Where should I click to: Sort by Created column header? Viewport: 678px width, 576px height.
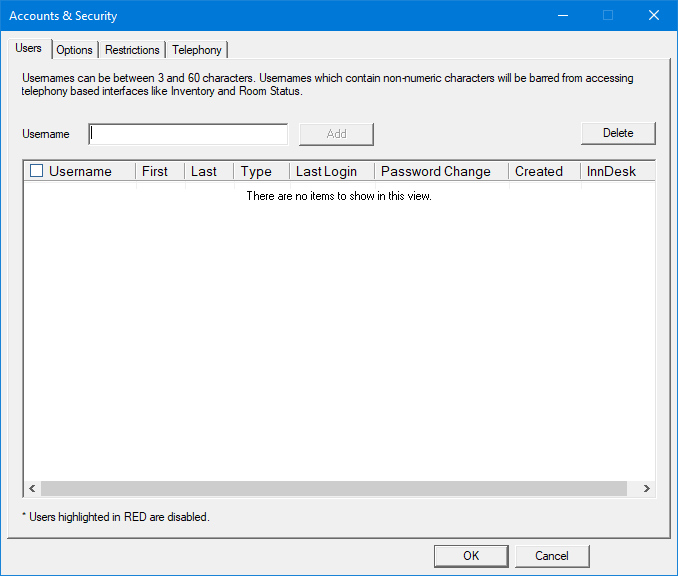539,171
